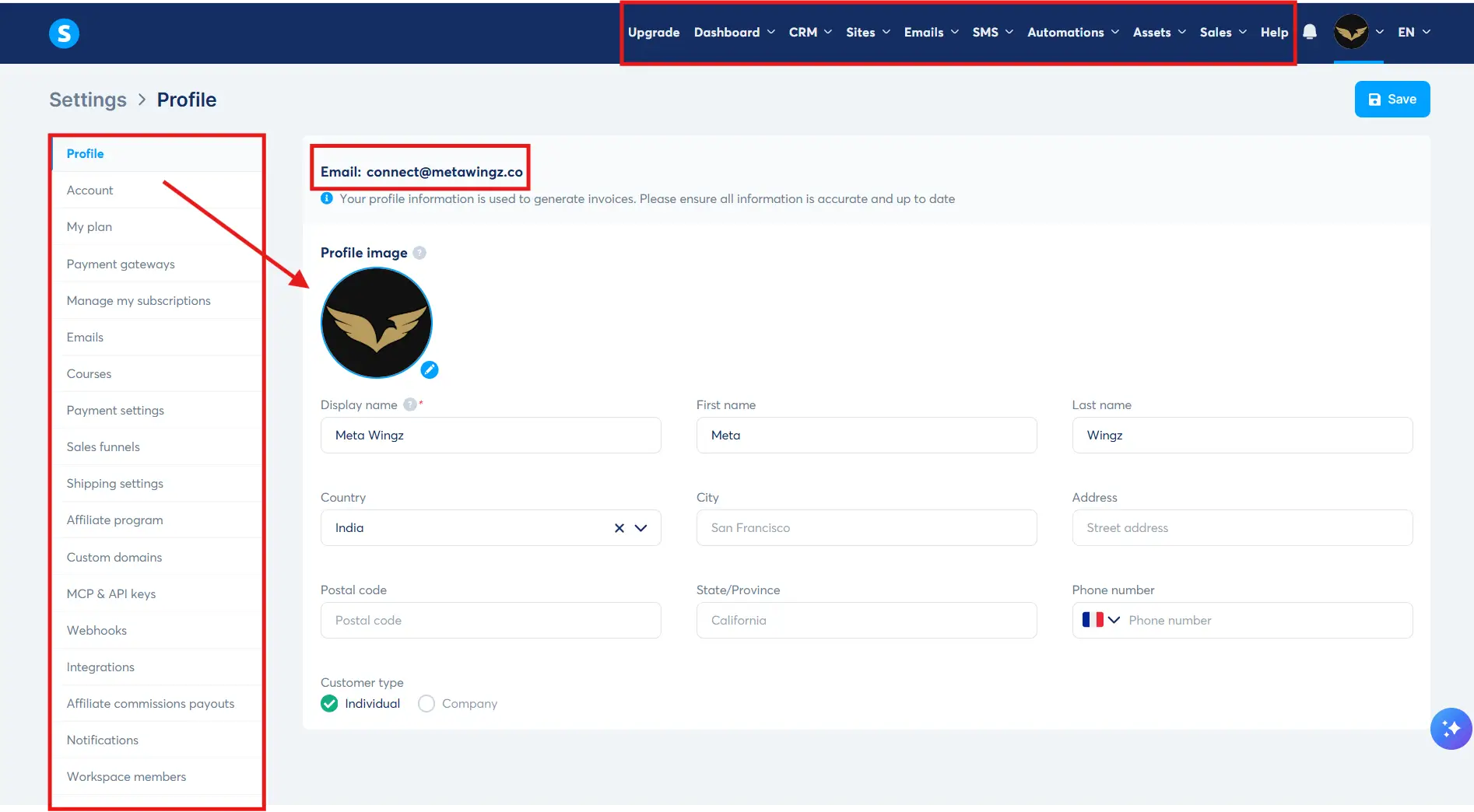Click the email connect@metawingz.co text
The width and height of the screenshot is (1474, 812).
tap(444, 172)
